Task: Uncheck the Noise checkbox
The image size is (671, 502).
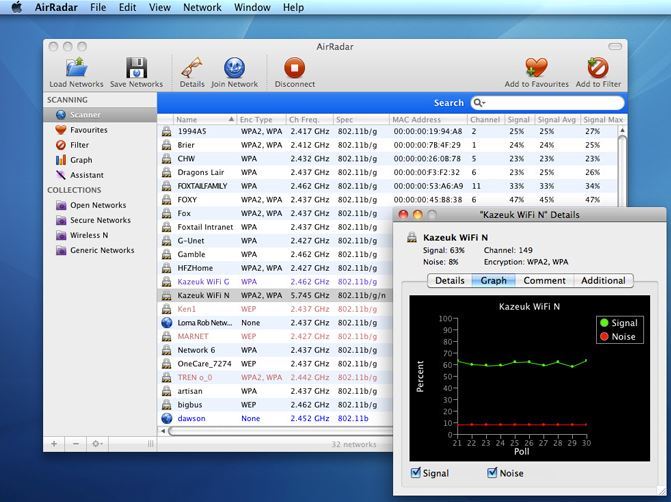Action: 492,472
